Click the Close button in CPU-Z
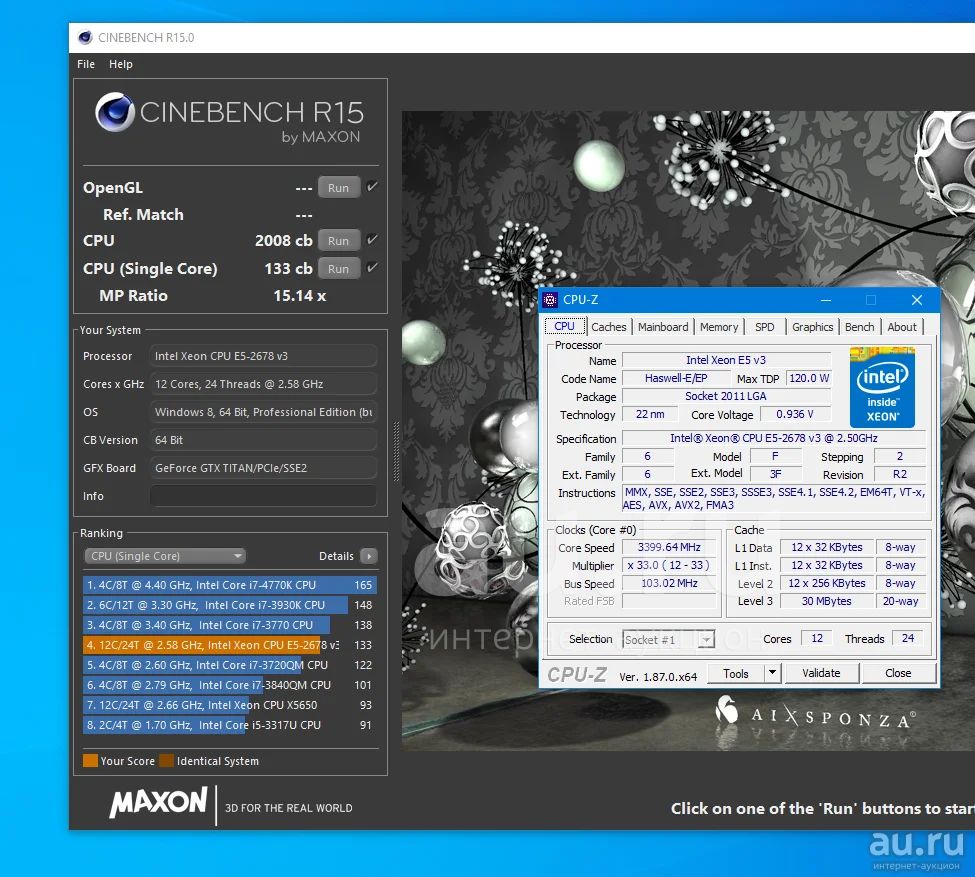This screenshot has width=975, height=877. (x=898, y=673)
